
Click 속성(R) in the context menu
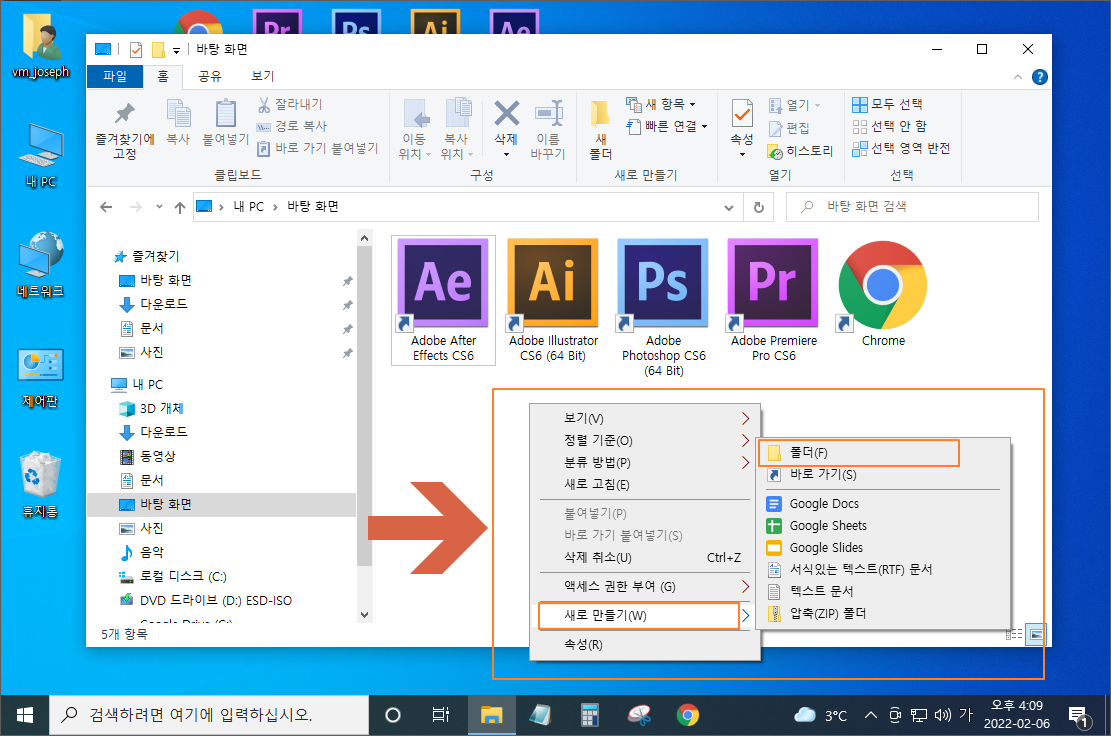(645, 645)
